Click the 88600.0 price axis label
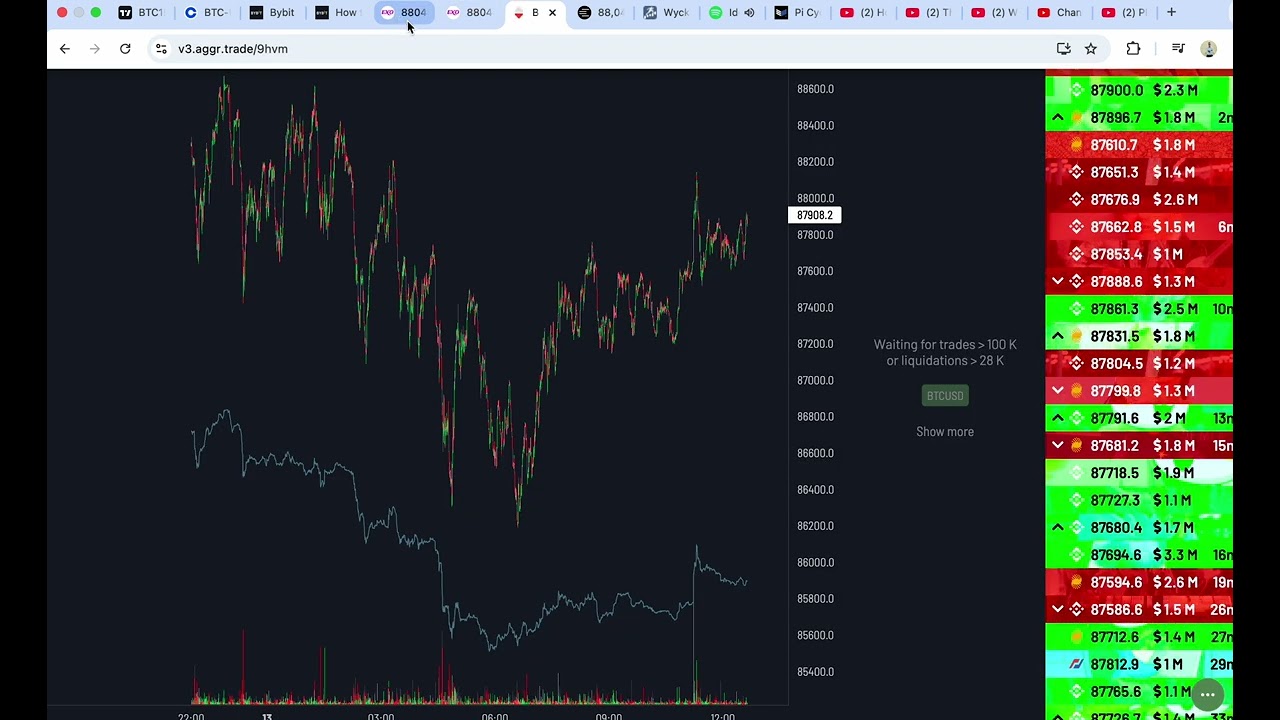Viewport: 1280px width, 720px height. coord(815,89)
